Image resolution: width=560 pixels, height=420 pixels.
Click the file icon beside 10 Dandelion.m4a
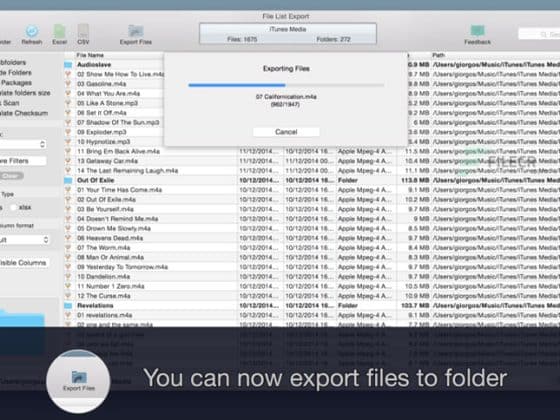pyautogui.click(x=68, y=277)
